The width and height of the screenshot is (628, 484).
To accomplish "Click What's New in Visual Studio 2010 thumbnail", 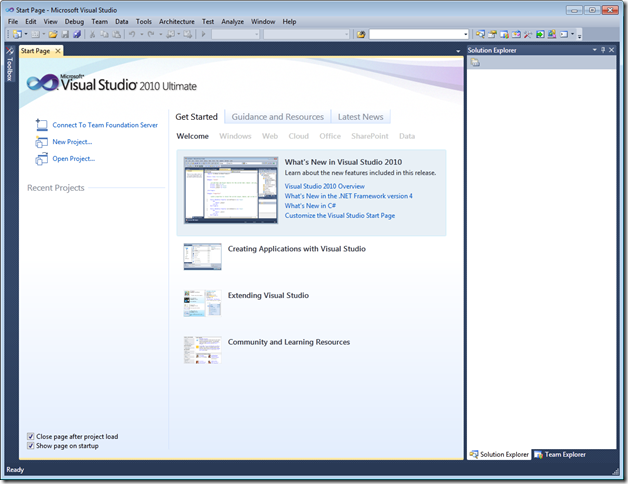I will click(231, 190).
